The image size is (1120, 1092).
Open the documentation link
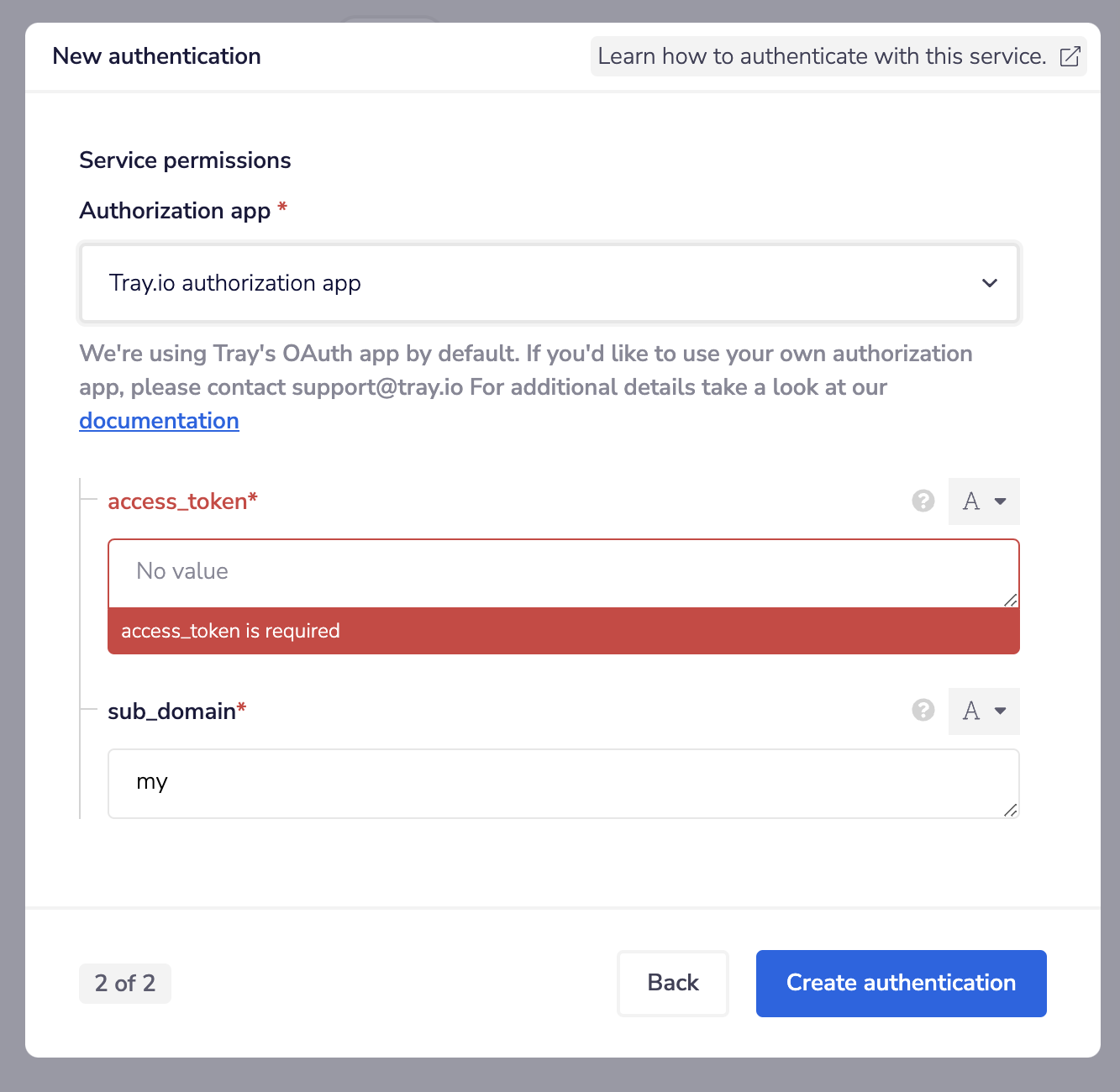click(159, 420)
